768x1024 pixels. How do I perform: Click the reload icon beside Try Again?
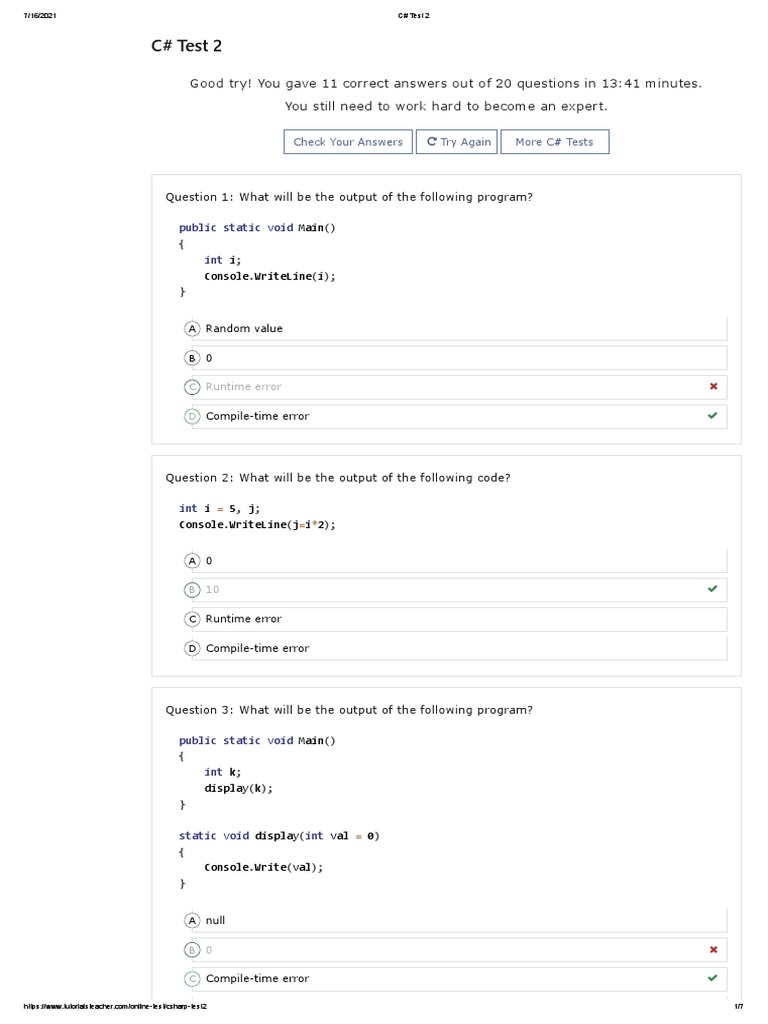pos(432,142)
